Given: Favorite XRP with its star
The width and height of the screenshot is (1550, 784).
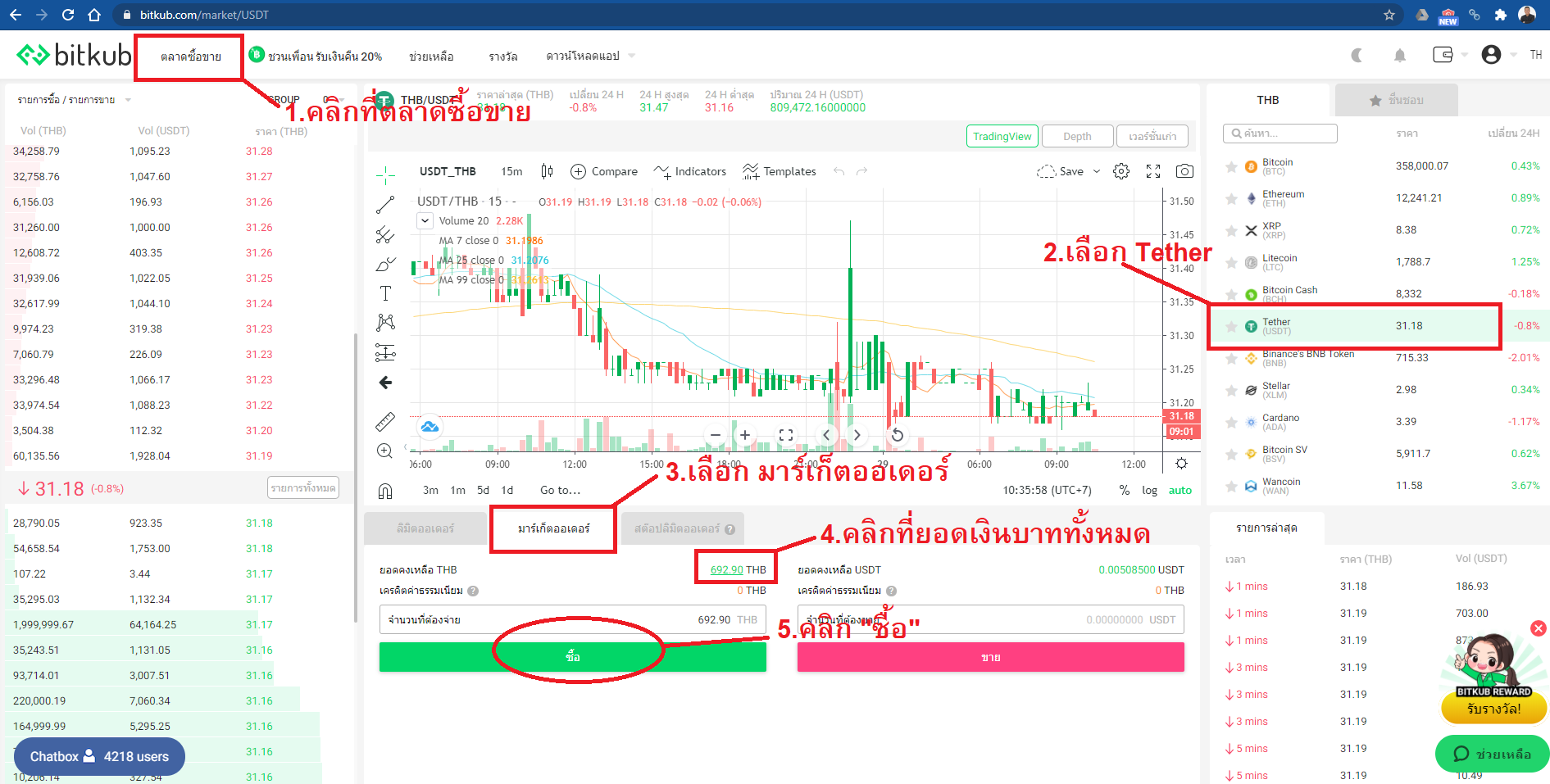Looking at the screenshot, I should pyautogui.click(x=1231, y=230).
